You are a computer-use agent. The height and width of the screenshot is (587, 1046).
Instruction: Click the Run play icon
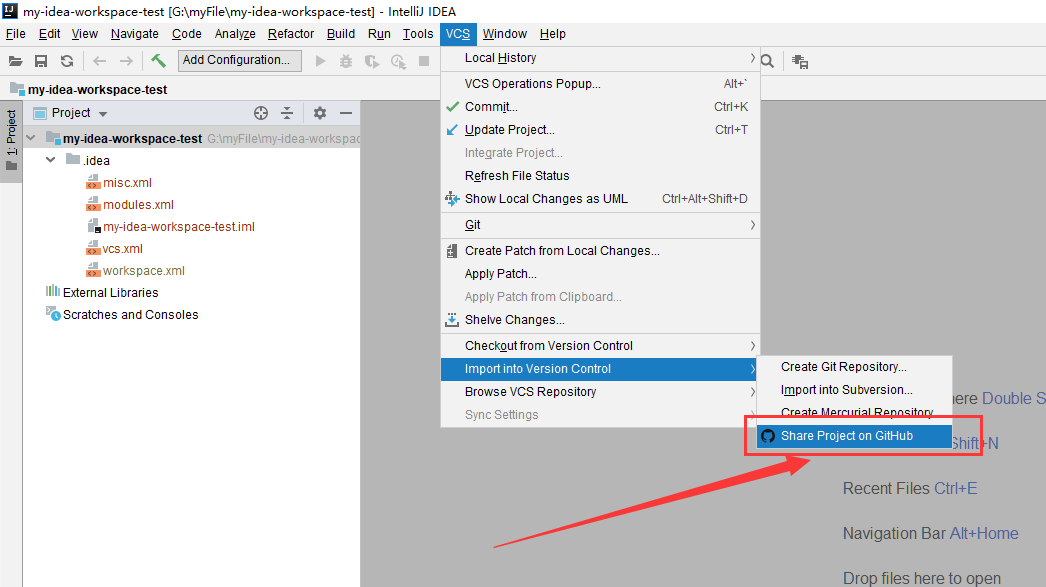click(x=320, y=61)
